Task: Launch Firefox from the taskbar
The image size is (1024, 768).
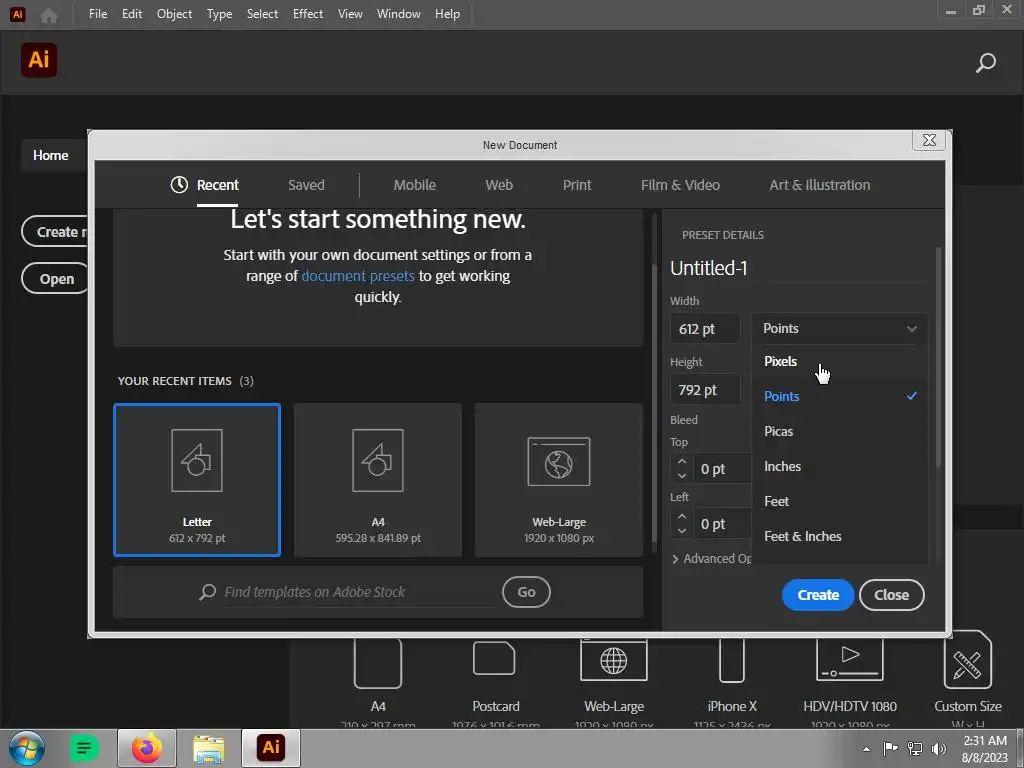Action: (x=147, y=748)
